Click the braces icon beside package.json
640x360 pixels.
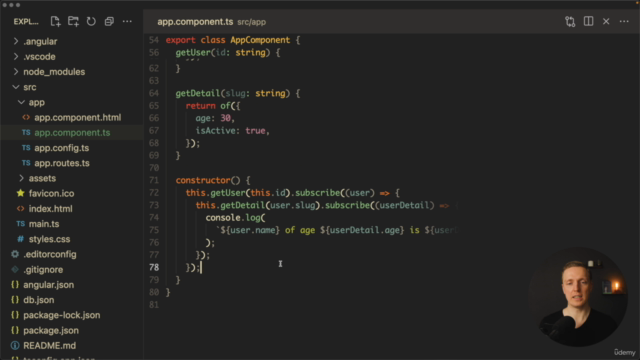tap(15, 330)
